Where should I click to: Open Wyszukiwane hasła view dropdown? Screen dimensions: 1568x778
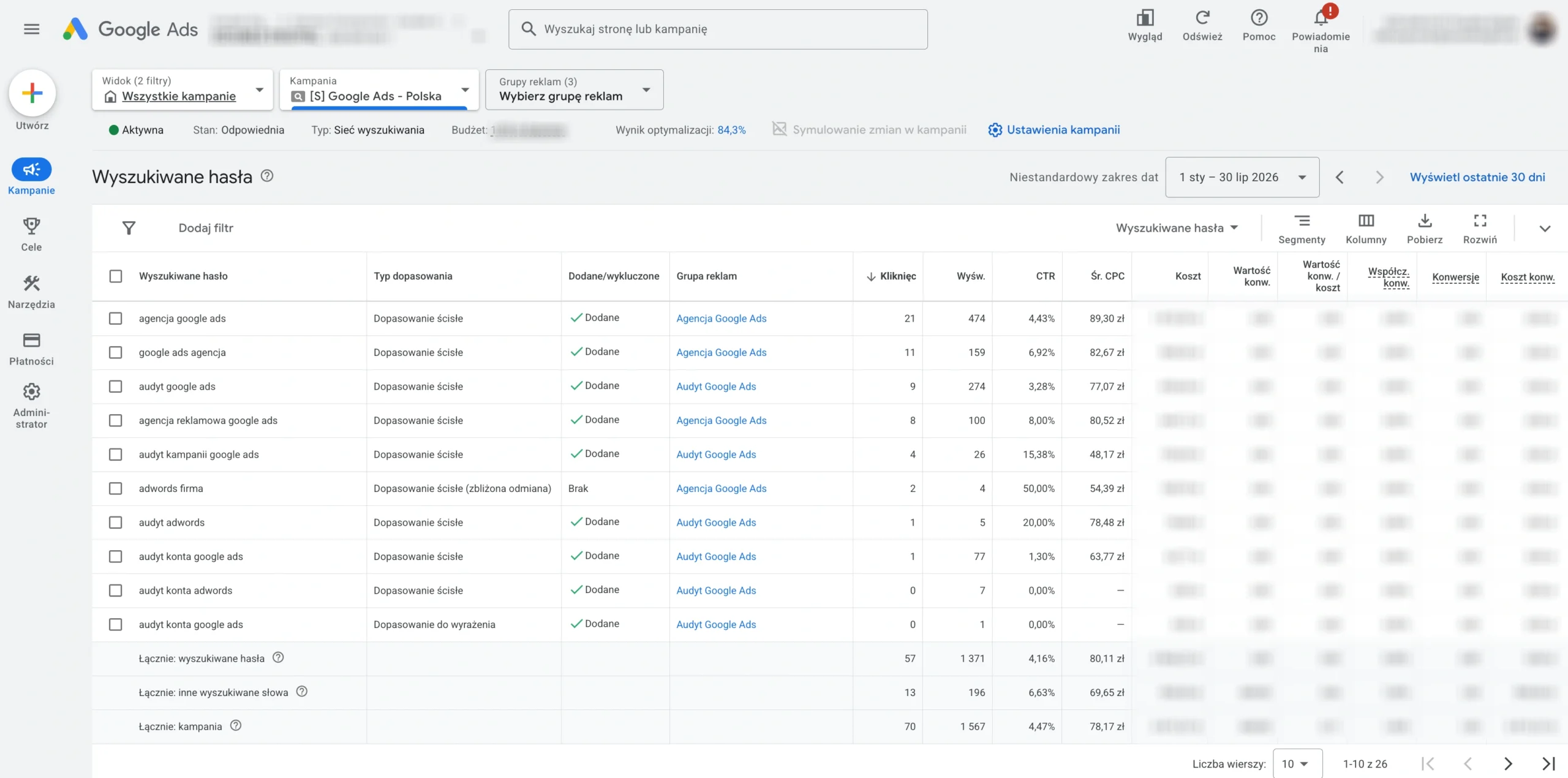pyautogui.click(x=1177, y=228)
